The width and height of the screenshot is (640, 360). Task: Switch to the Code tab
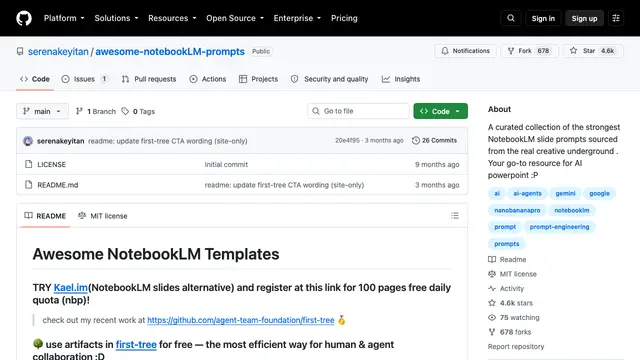point(35,79)
